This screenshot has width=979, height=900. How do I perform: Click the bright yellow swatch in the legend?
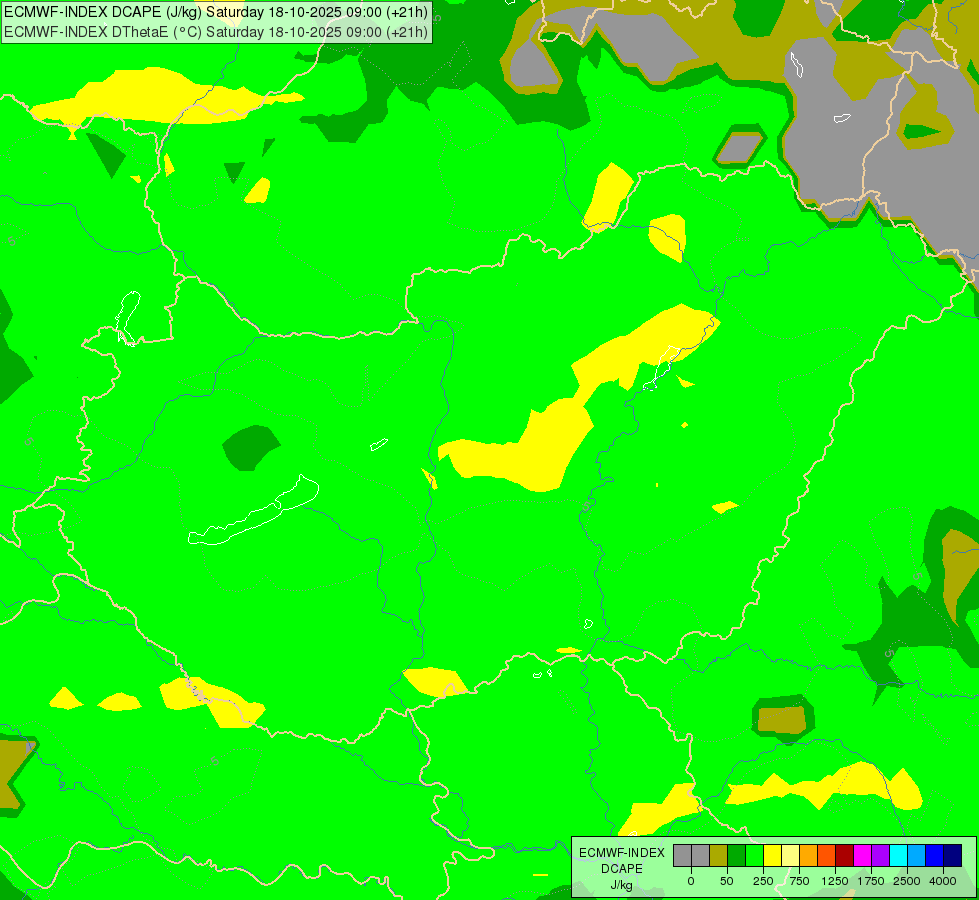(772, 855)
